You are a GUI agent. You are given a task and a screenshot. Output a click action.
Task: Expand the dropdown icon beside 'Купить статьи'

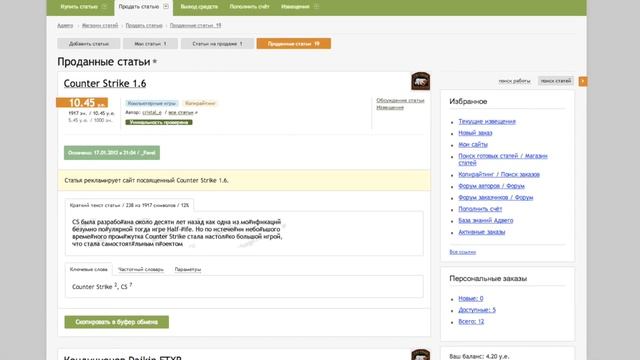[104, 7]
